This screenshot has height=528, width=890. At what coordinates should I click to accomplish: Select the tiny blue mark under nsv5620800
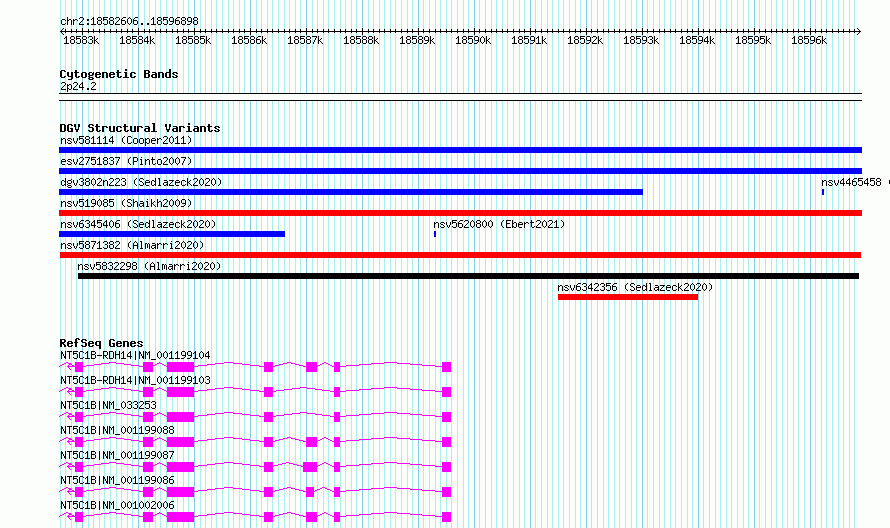pyautogui.click(x=435, y=234)
